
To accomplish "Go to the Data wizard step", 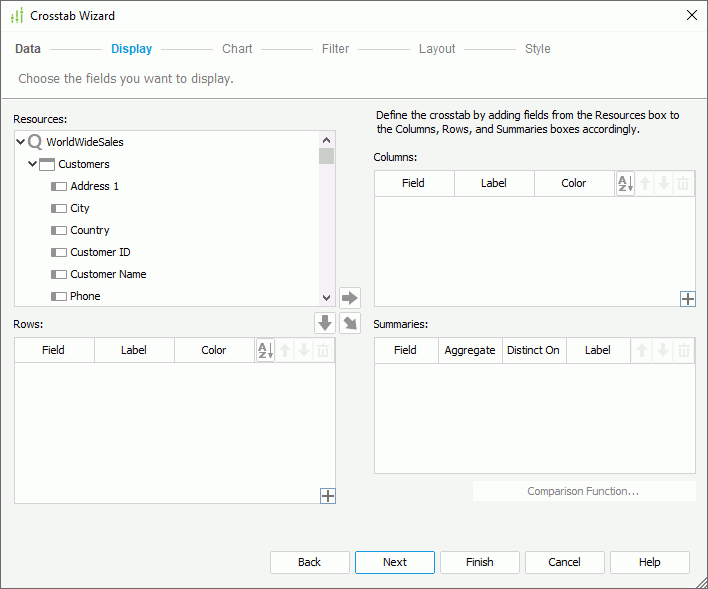I will (28, 49).
